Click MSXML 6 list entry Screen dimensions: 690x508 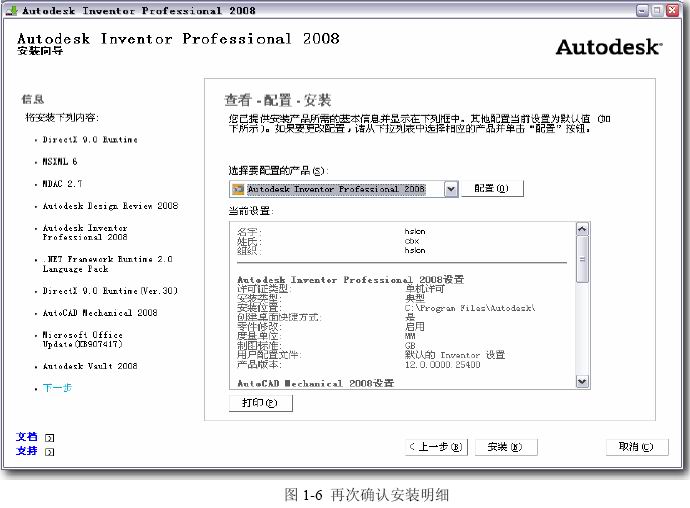pyautogui.click(x=59, y=162)
